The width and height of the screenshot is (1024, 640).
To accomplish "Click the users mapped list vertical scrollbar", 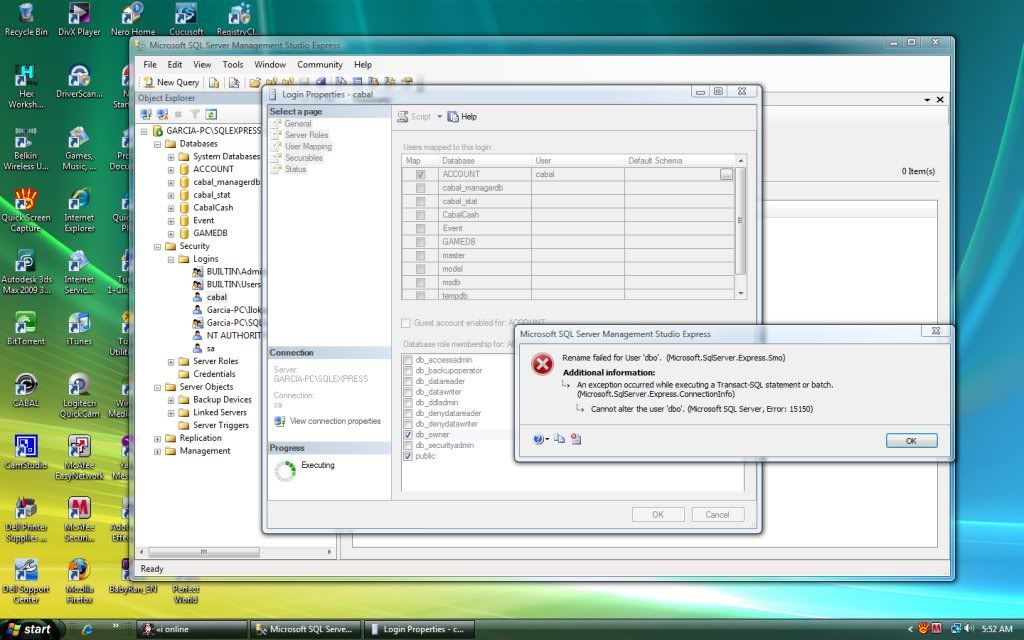I will (x=741, y=227).
